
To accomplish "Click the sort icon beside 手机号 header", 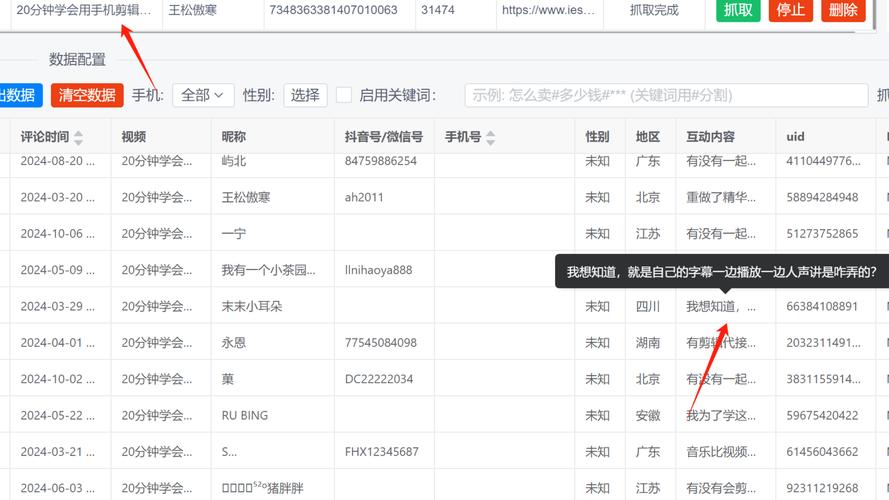I will click(x=490, y=137).
